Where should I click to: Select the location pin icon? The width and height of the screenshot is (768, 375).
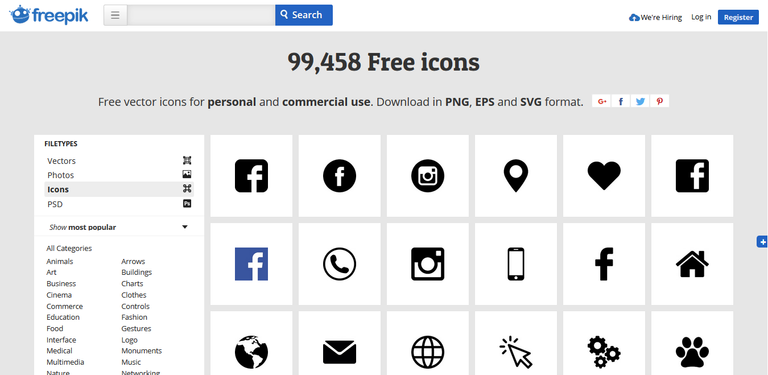516,176
